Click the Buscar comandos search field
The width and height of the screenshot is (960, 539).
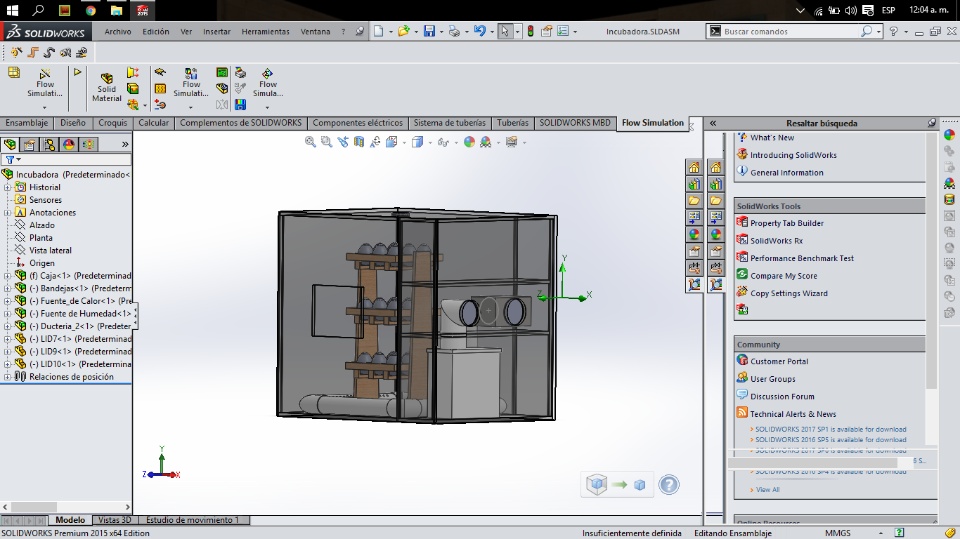[790, 31]
